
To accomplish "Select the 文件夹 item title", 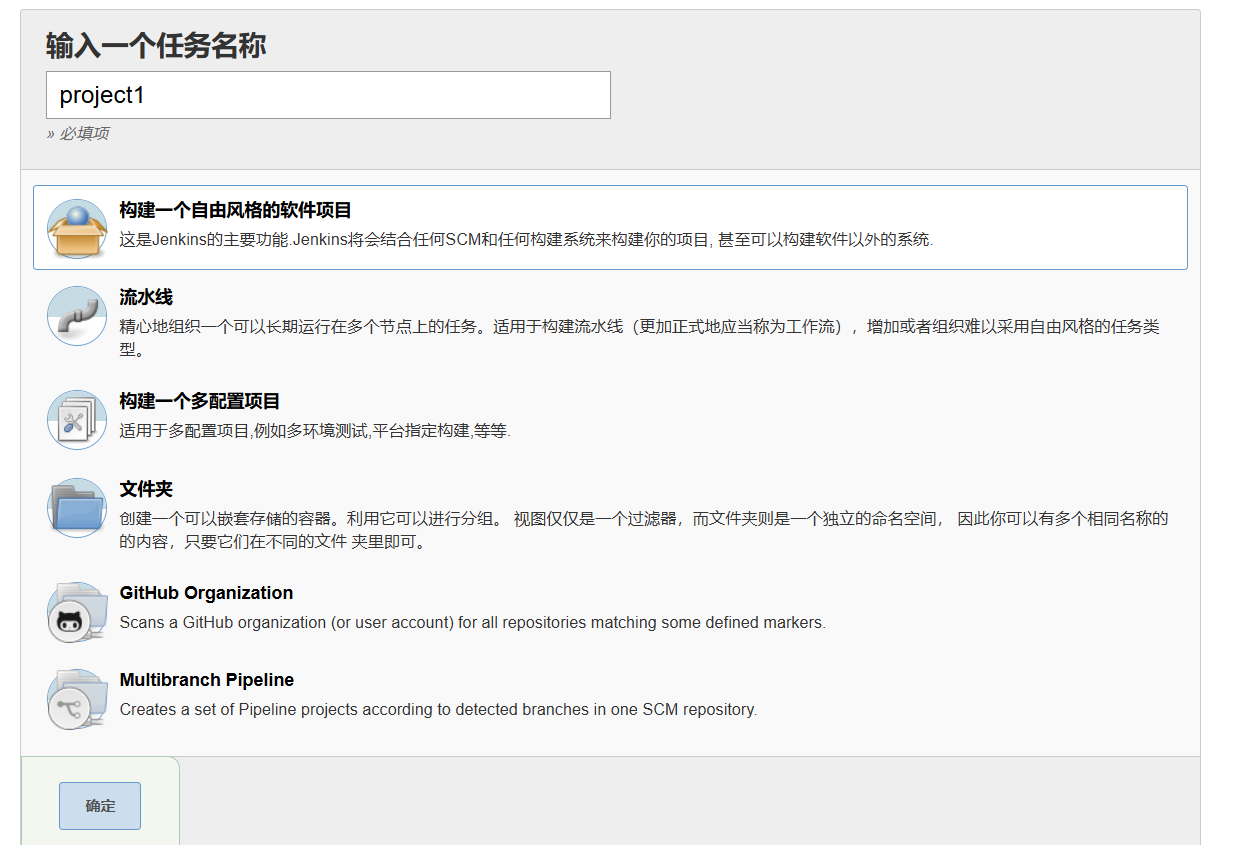I will 146,490.
